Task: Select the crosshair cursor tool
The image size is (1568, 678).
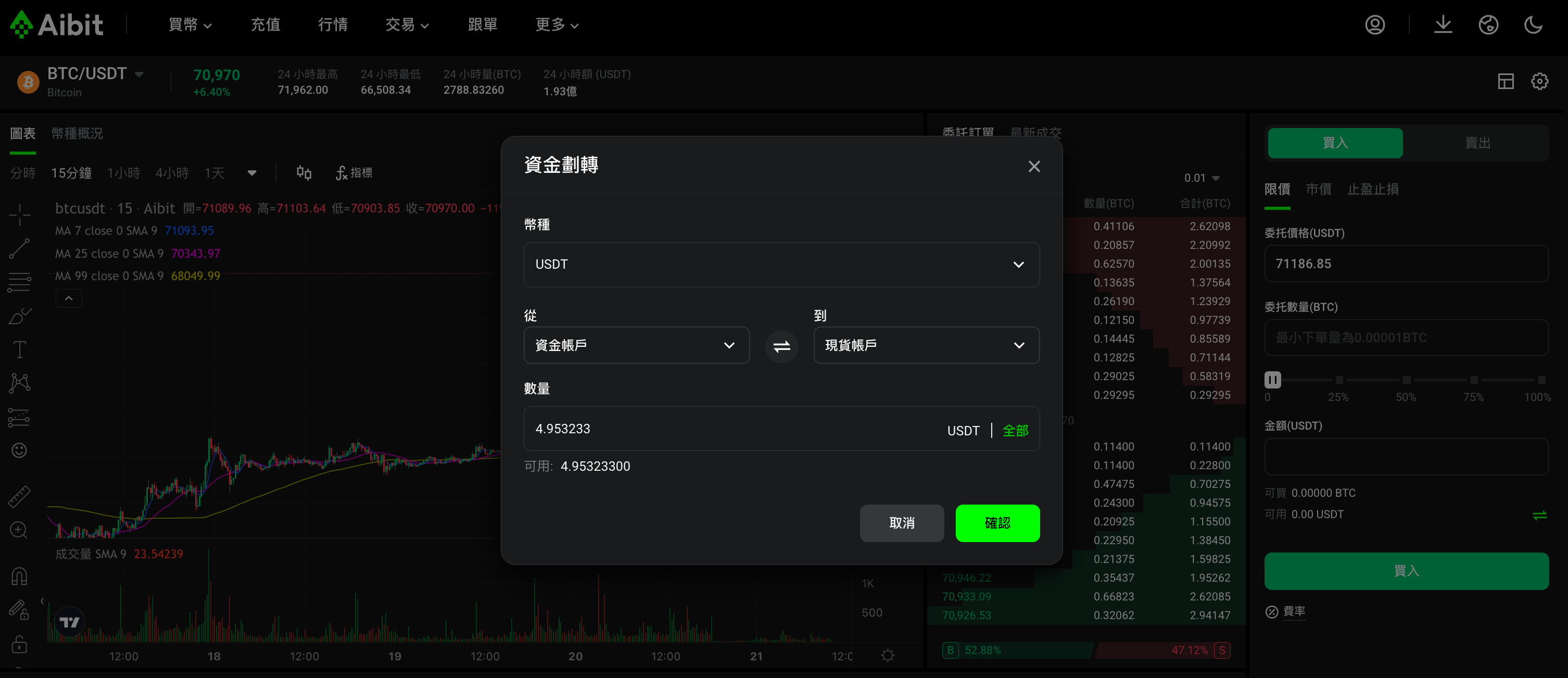Action: [x=19, y=214]
